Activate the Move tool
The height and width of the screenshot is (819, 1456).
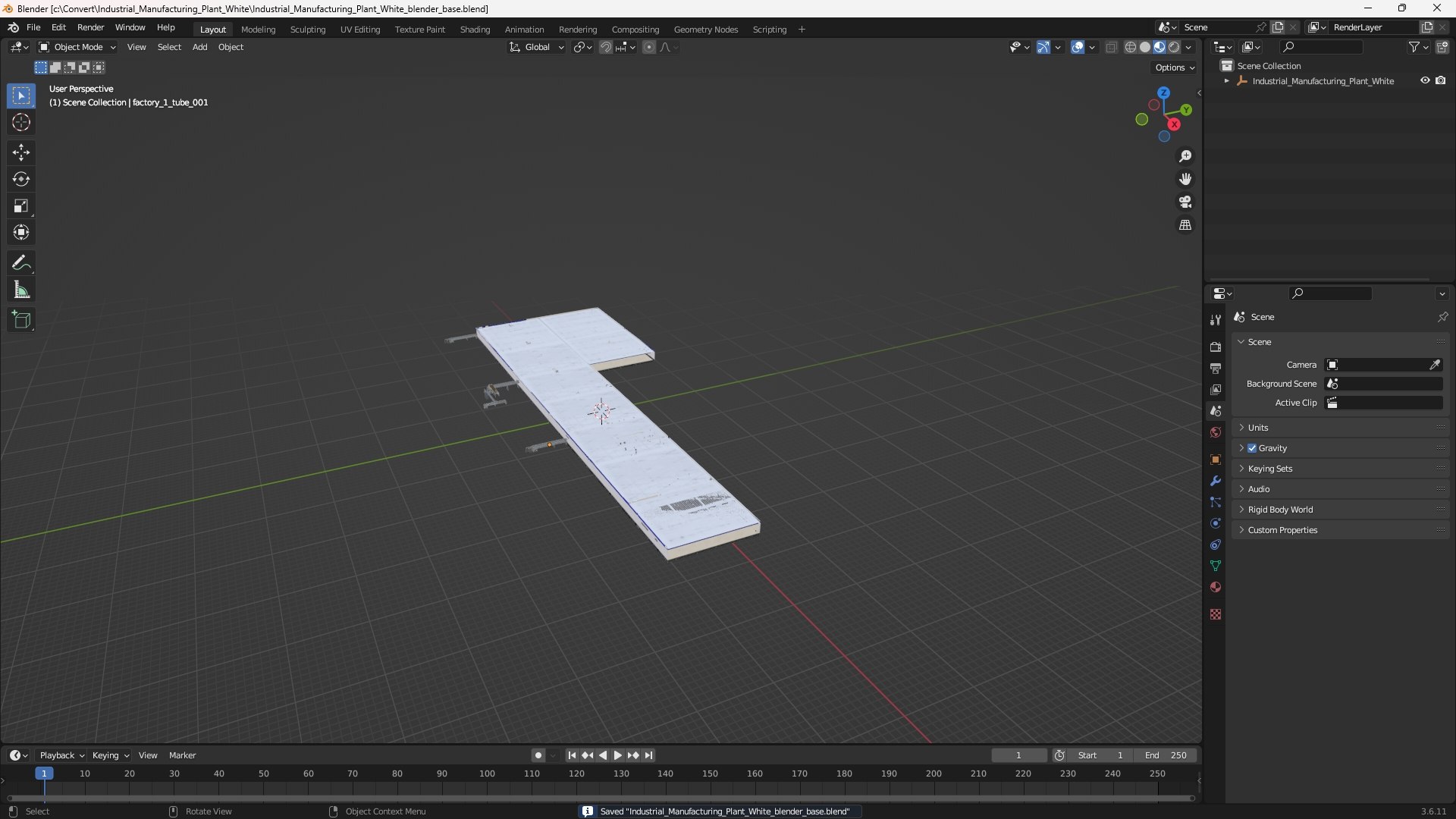click(x=20, y=152)
